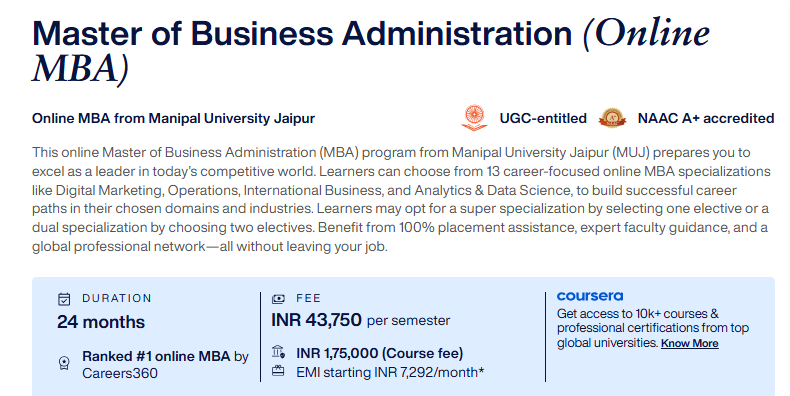Click Online MBA from Manipal University Jaipur
The image size is (790, 396).
tap(173, 118)
